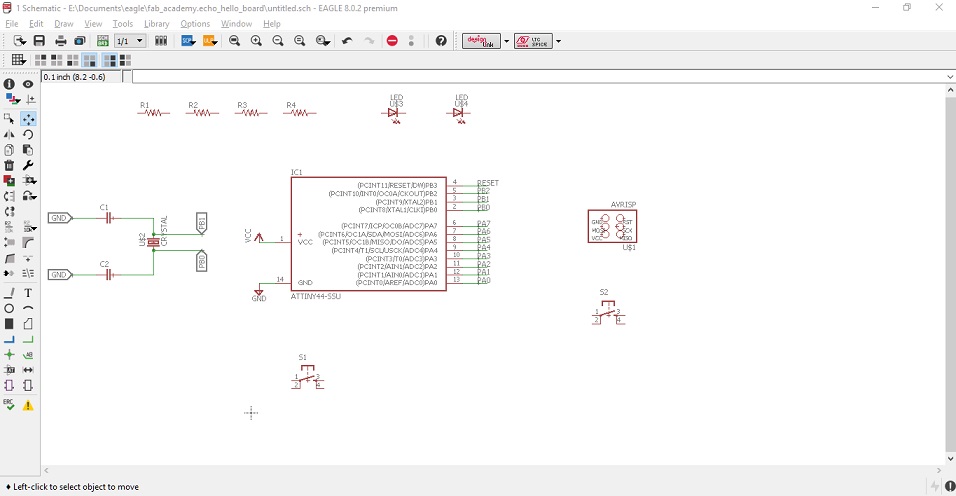Open the Draw menu

click(63, 24)
